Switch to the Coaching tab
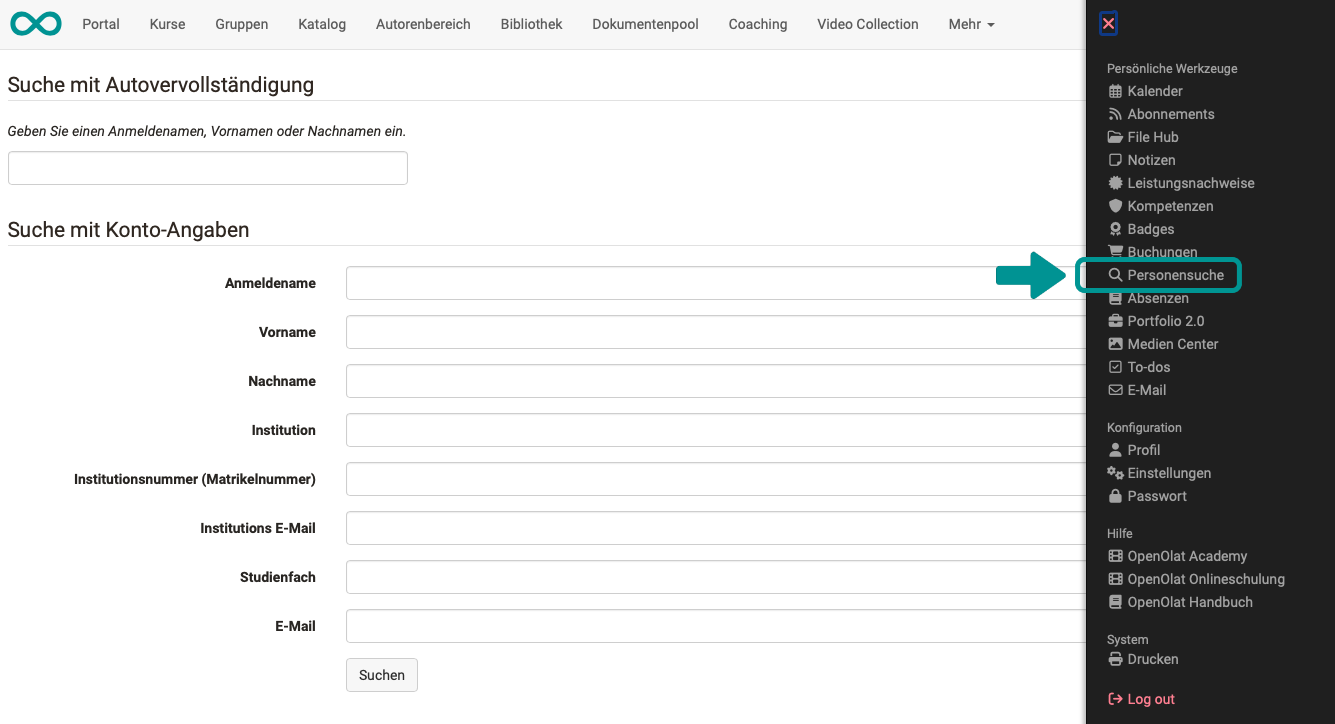 [757, 24]
